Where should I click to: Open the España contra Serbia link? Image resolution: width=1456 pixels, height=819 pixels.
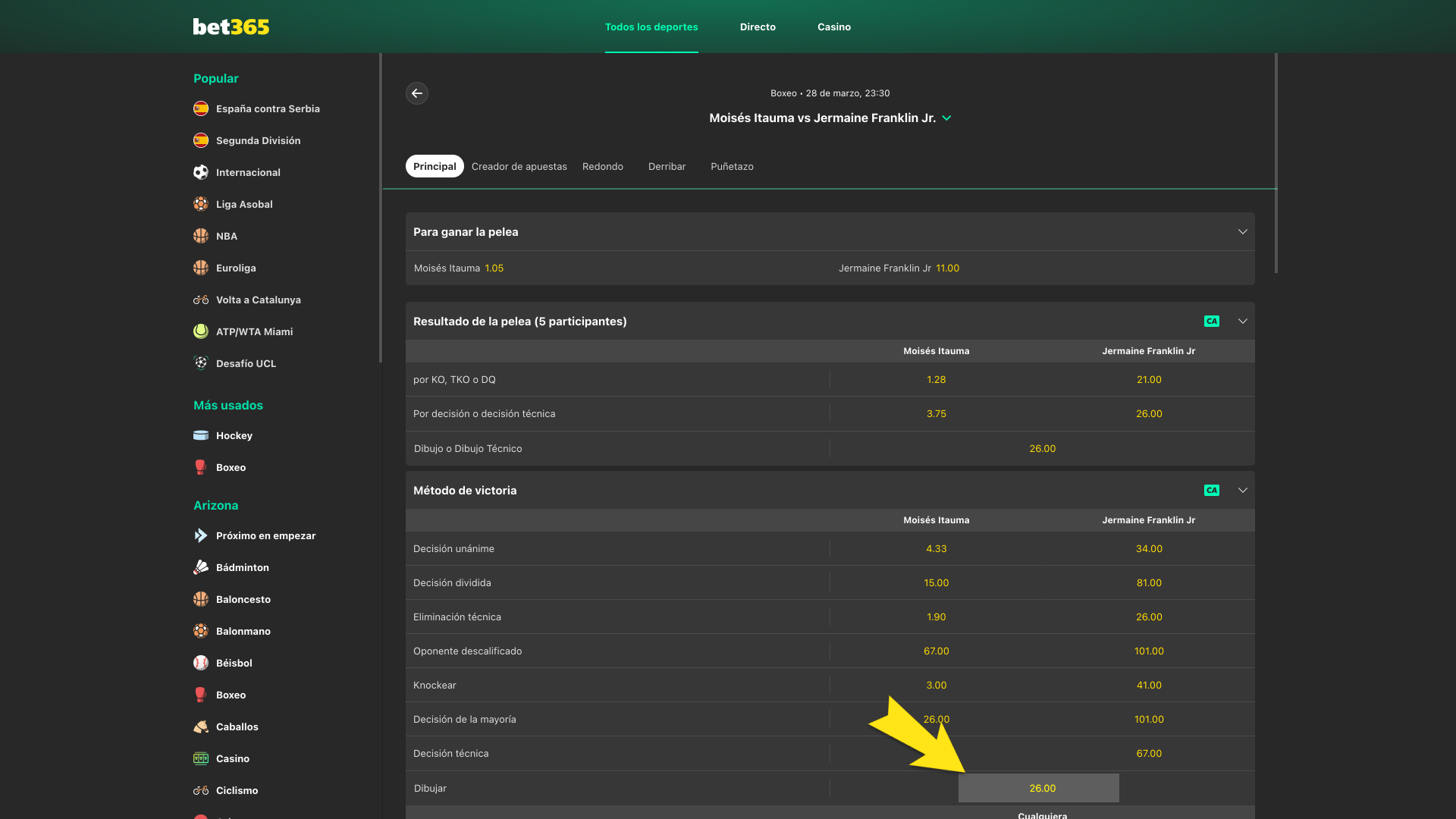tap(268, 108)
